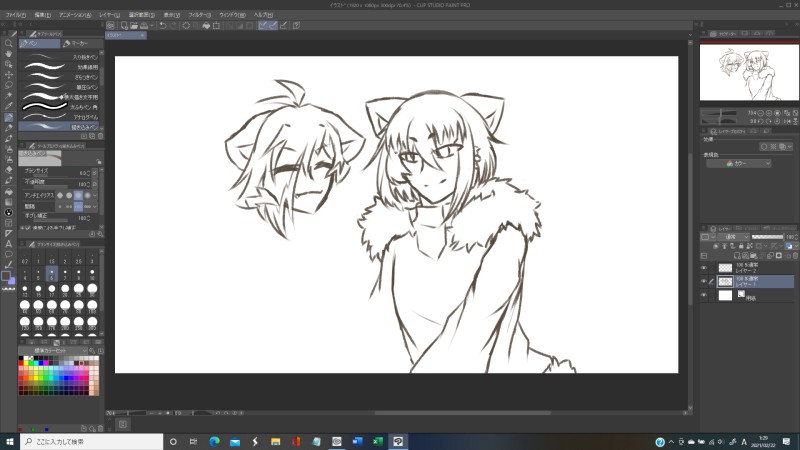This screenshot has height=450, width=800.
Task: Select the Move Layer tool
Action: click(x=8, y=74)
